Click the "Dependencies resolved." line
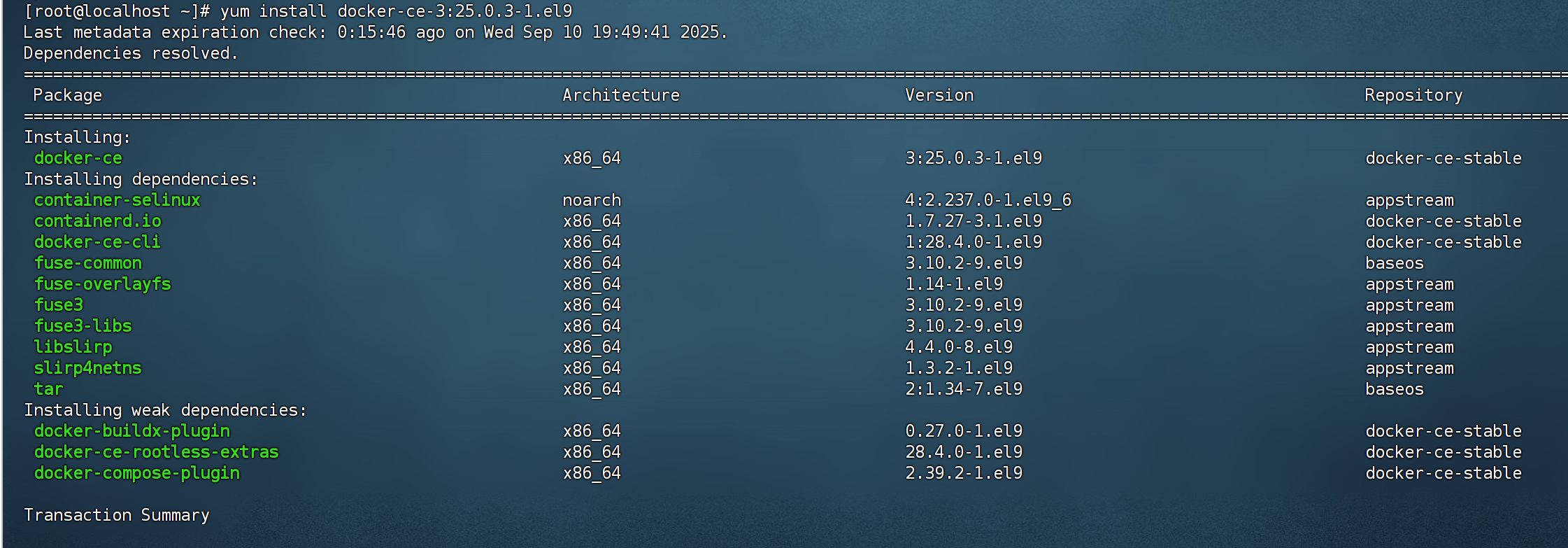1568x548 pixels. point(131,53)
